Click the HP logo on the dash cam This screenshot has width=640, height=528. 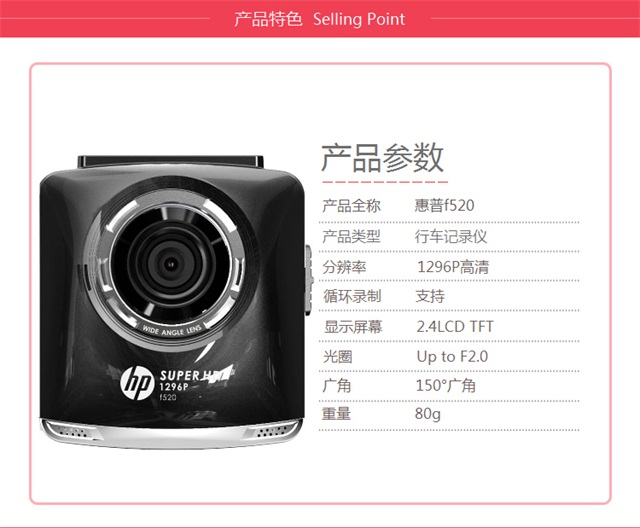[x=135, y=383]
